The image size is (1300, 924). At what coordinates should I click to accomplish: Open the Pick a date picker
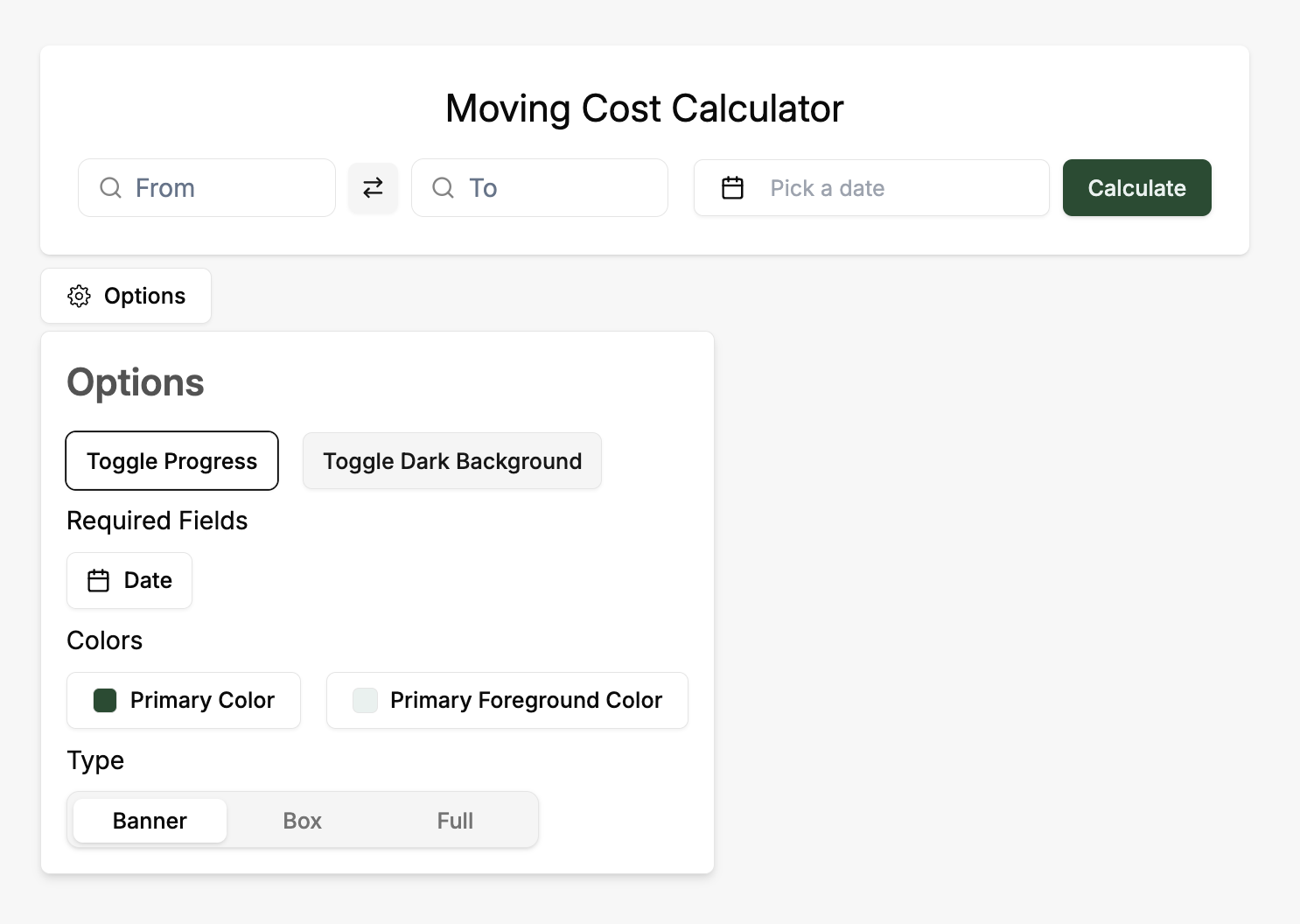[870, 187]
